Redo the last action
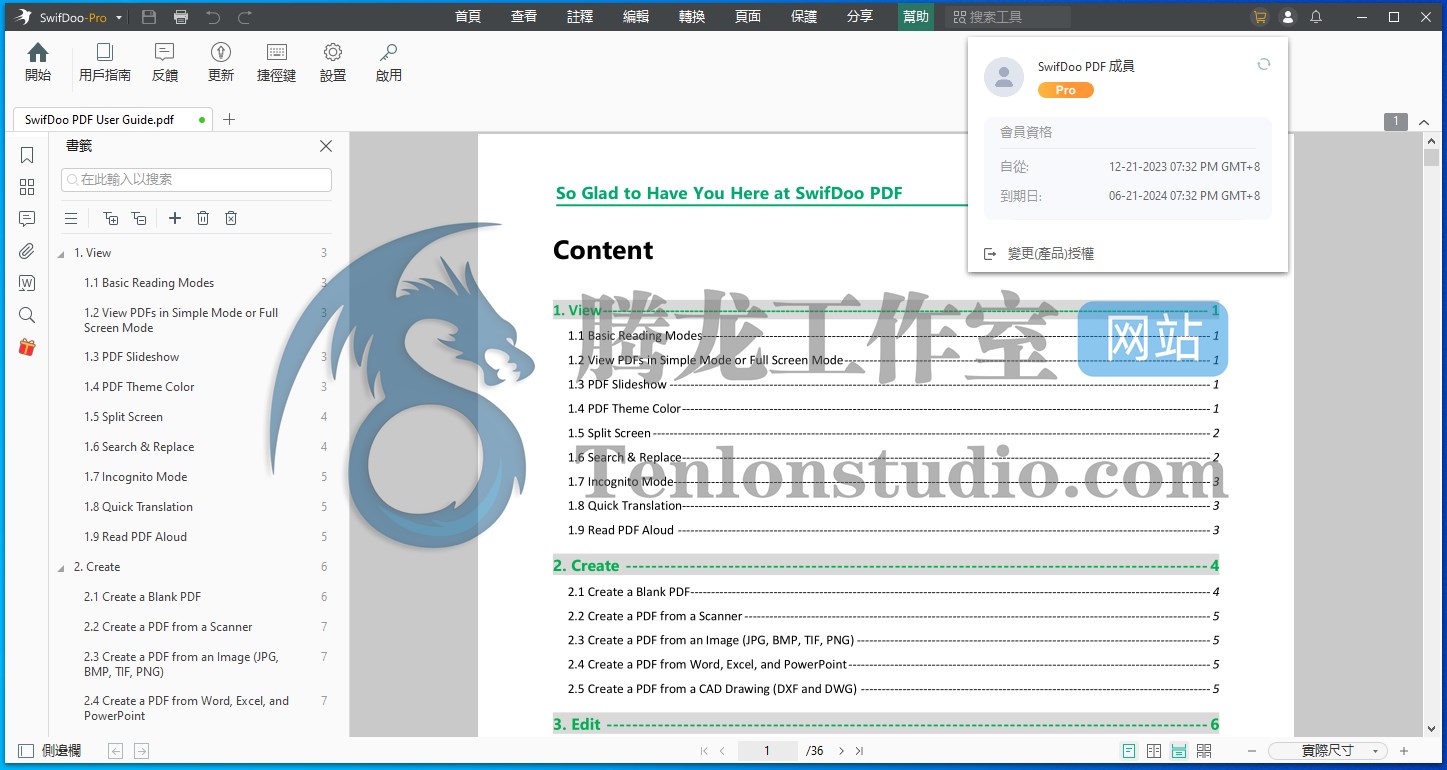Image resolution: width=1447 pixels, height=770 pixels. (244, 17)
